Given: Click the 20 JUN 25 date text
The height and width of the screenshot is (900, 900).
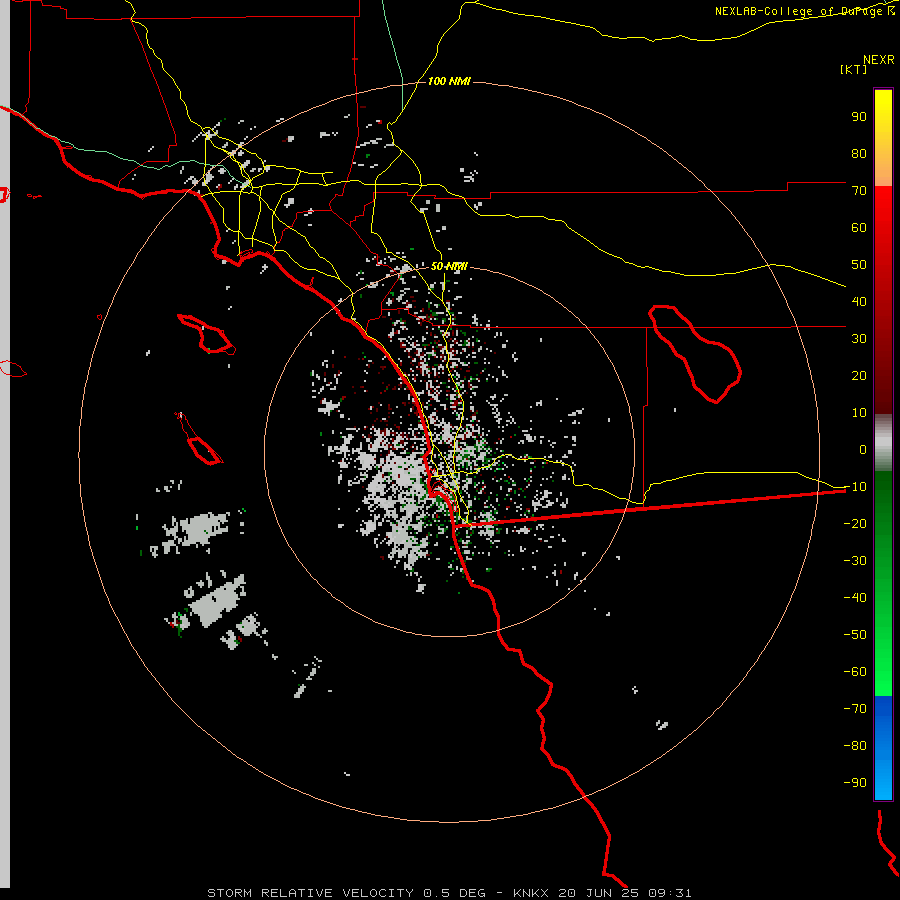Looking at the screenshot, I should [x=599, y=893].
